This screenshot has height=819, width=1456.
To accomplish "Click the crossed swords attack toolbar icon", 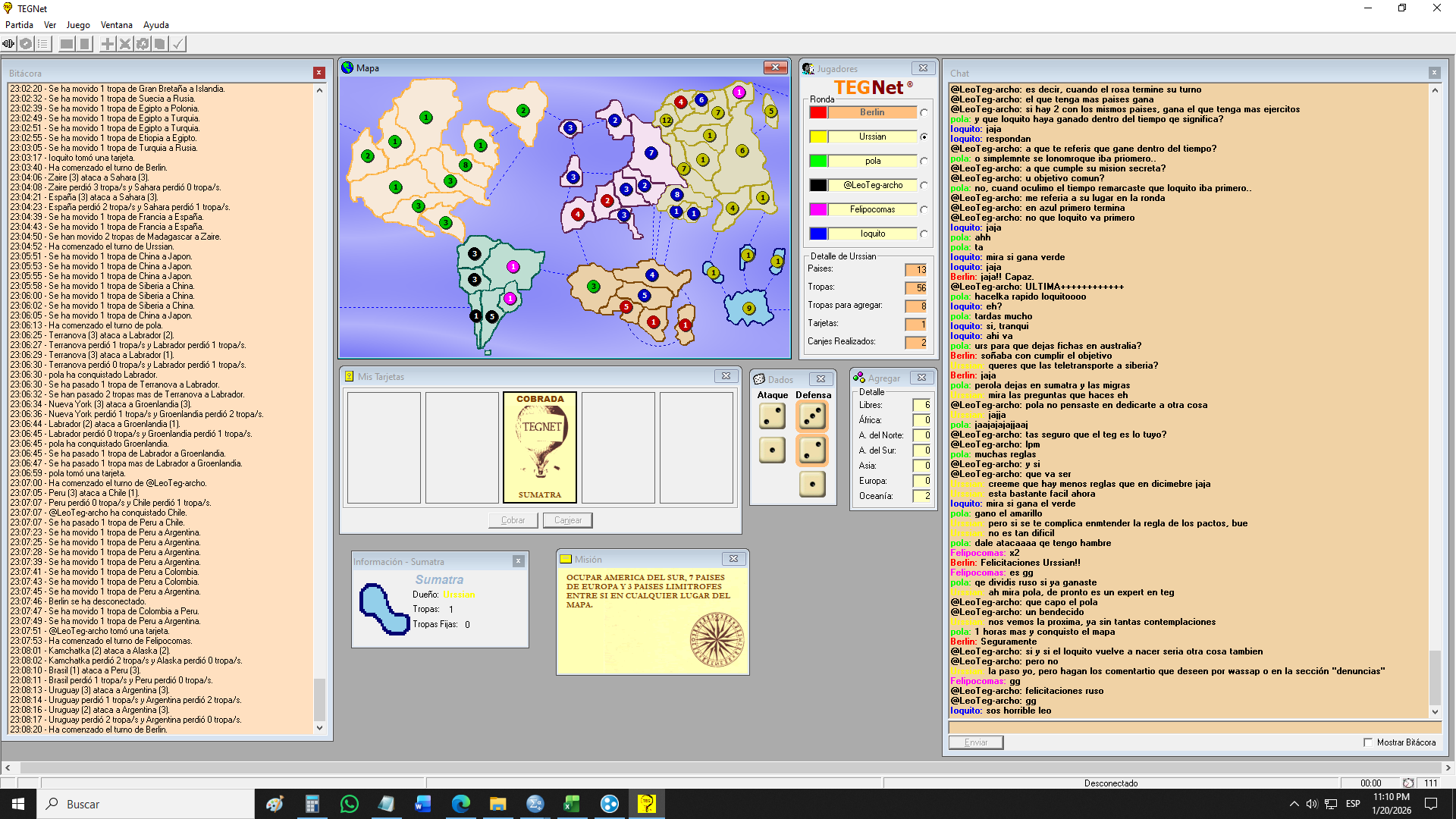I will tap(125, 44).
